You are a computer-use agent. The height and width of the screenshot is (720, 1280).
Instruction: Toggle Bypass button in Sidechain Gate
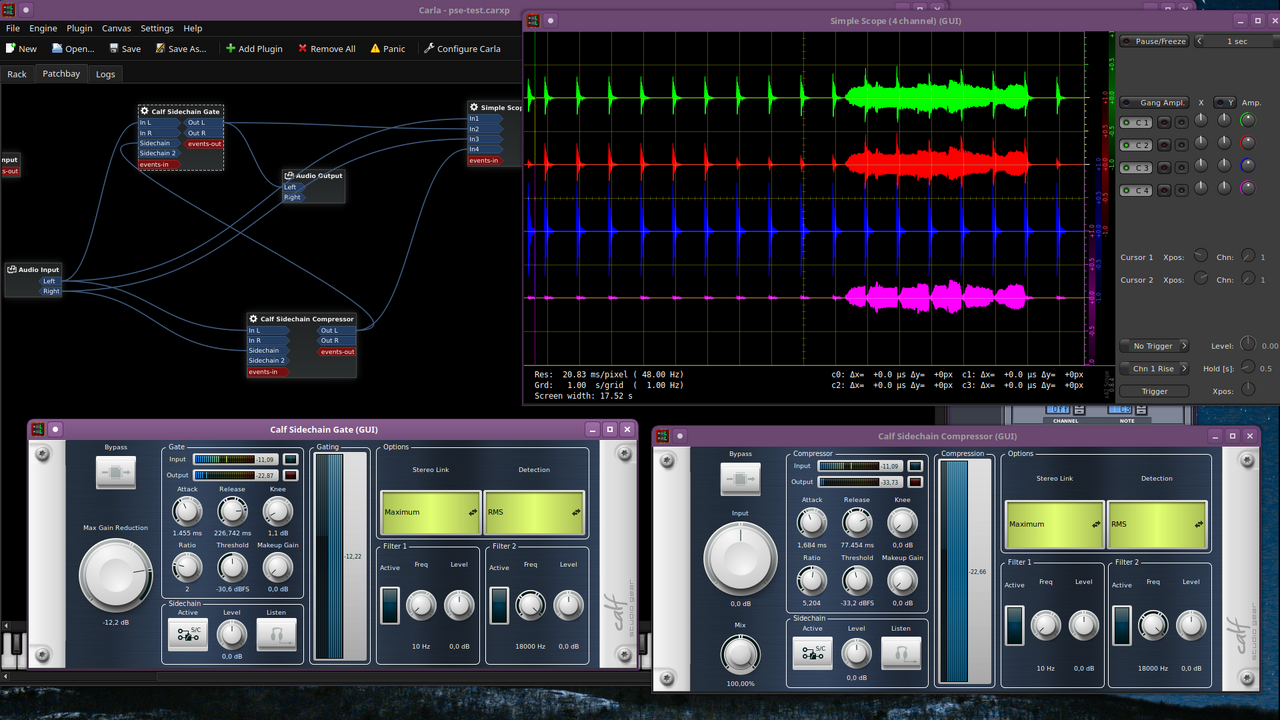[x=116, y=472]
